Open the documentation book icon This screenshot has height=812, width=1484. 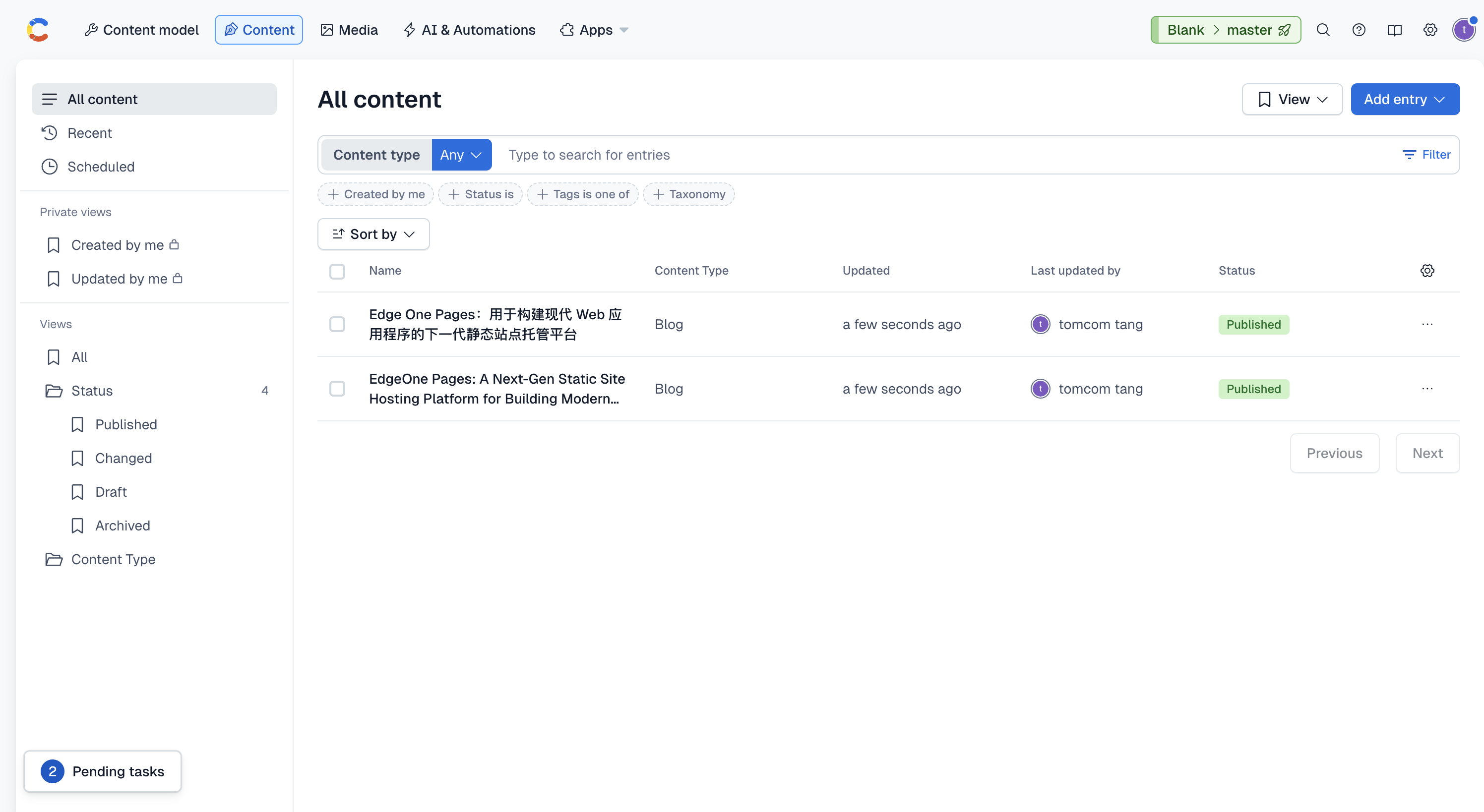pyautogui.click(x=1394, y=29)
